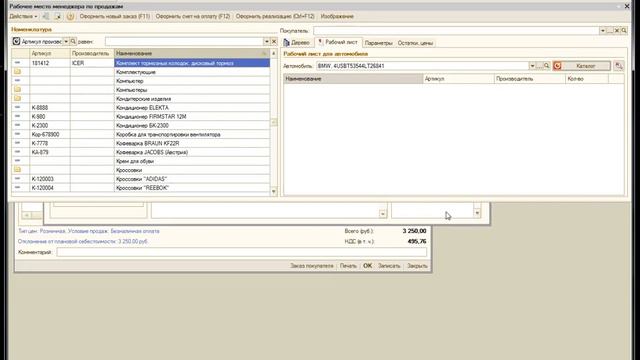Clear the Покупатель field
Image resolution: width=640 pixels, height=360 pixels.
[x=617, y=31]
